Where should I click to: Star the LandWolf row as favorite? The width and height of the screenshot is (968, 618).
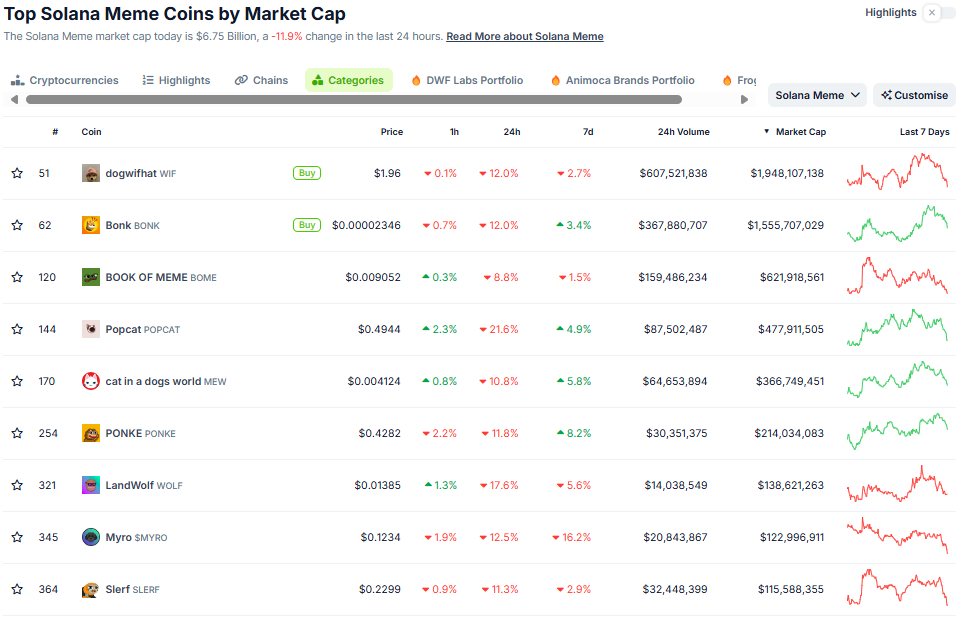[17, 485]
